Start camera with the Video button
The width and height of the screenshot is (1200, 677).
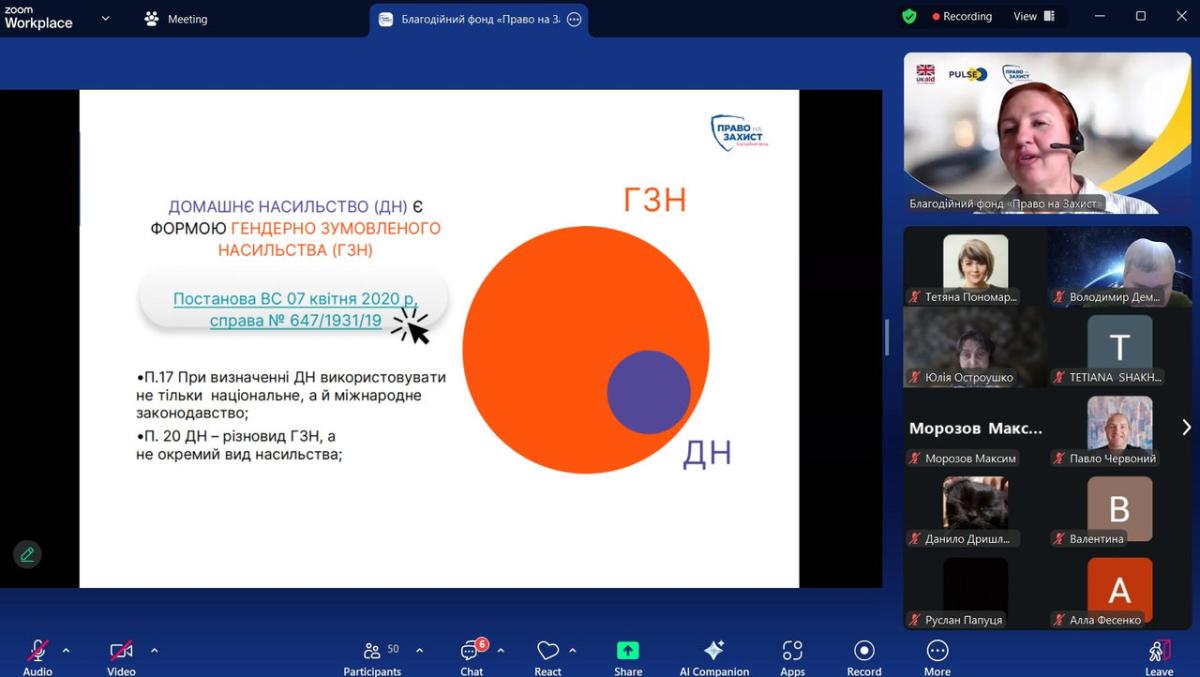(121, 656)
